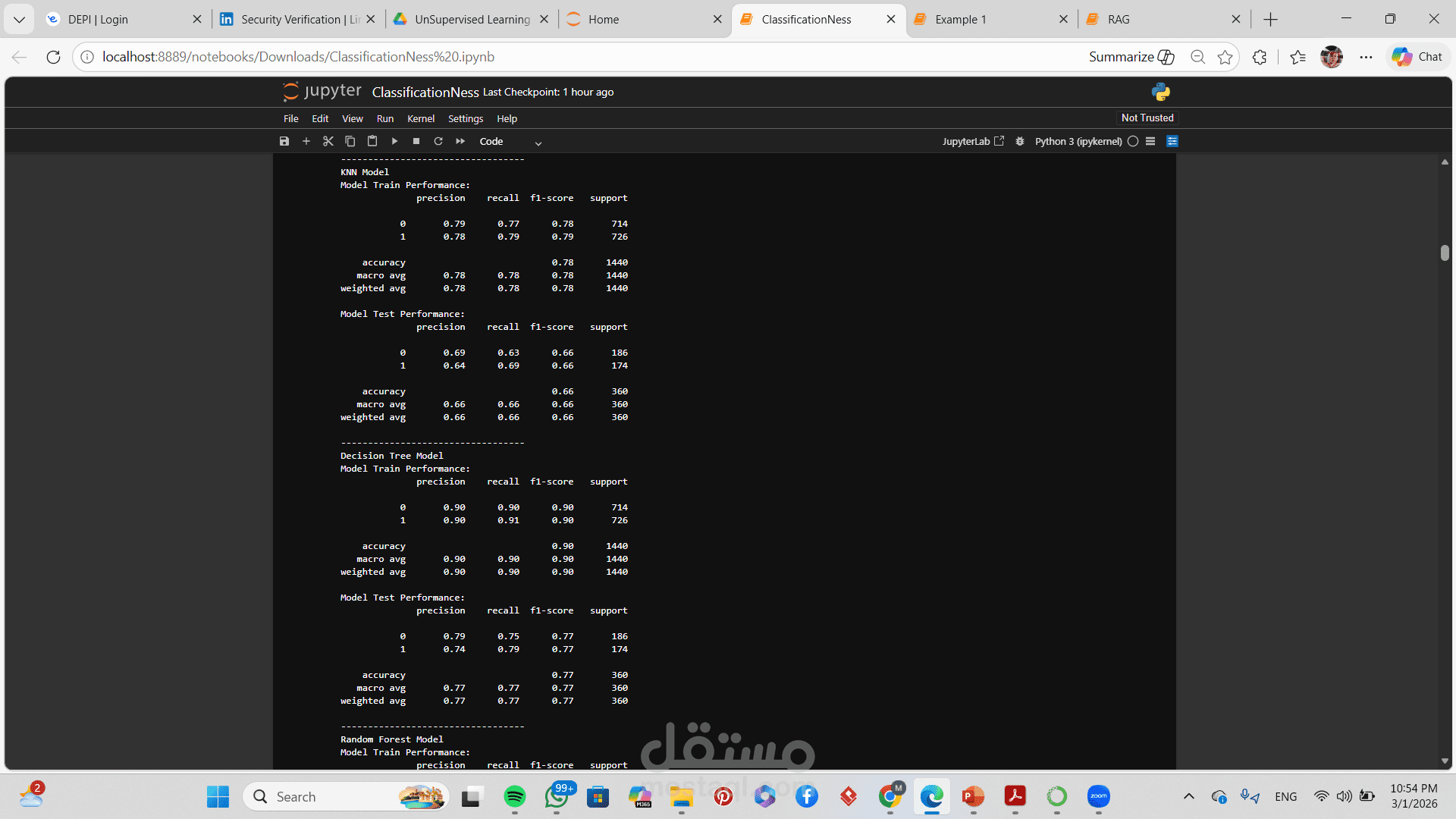Open the Settings menu

pos(465,118)
